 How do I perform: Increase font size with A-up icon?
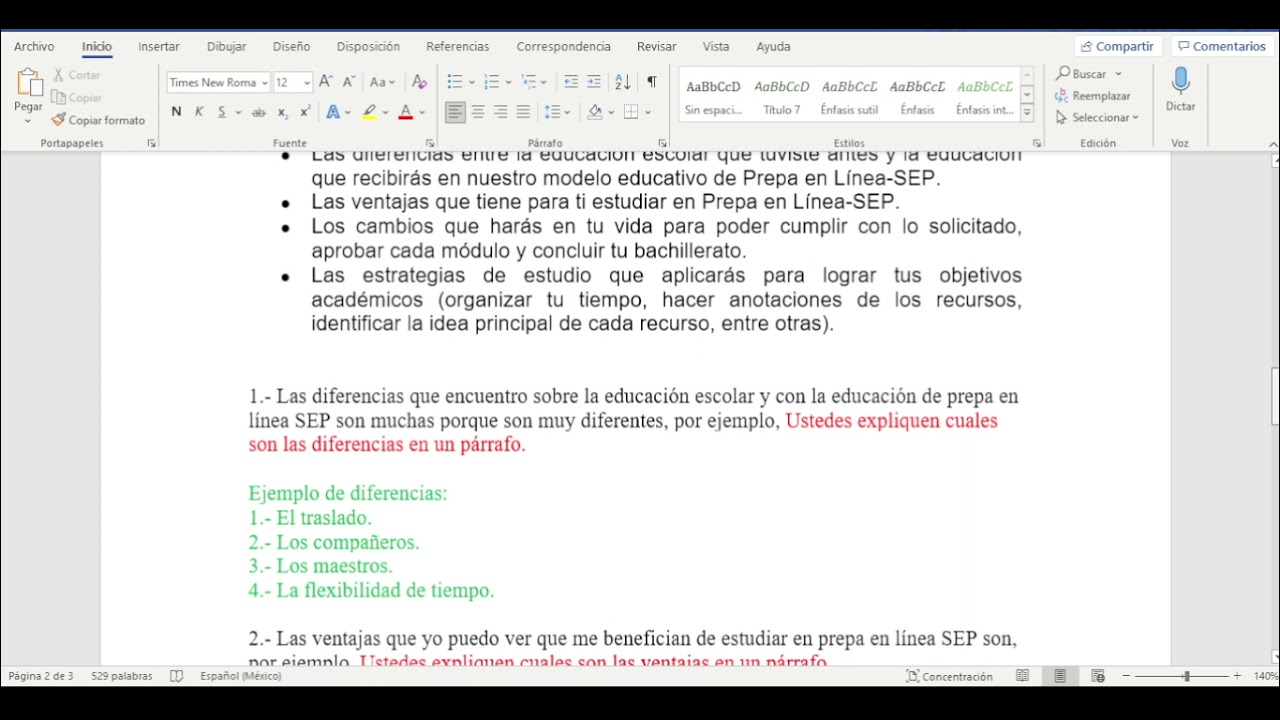[326, 82]
